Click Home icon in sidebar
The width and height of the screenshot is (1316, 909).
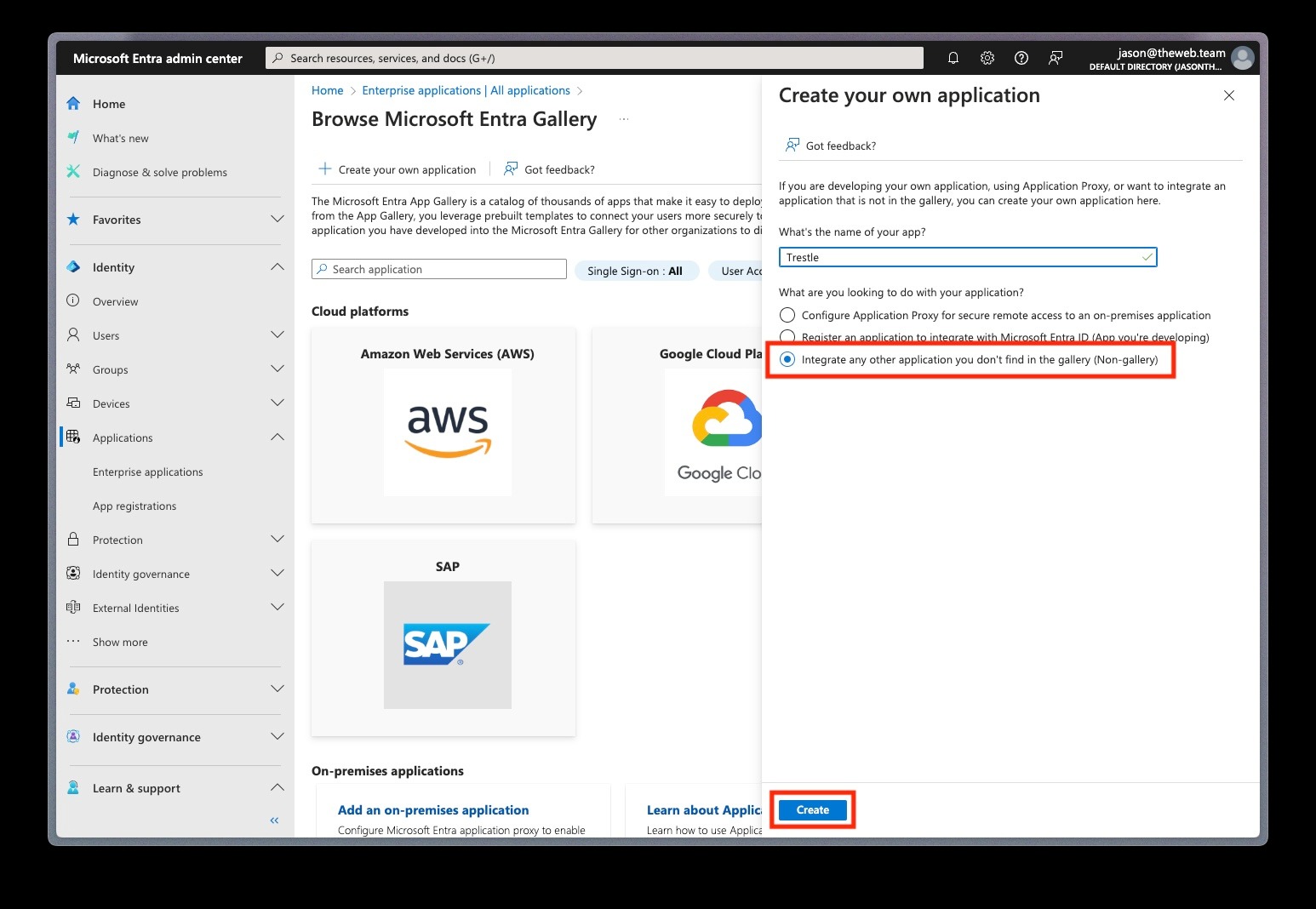tap(73, 104)
